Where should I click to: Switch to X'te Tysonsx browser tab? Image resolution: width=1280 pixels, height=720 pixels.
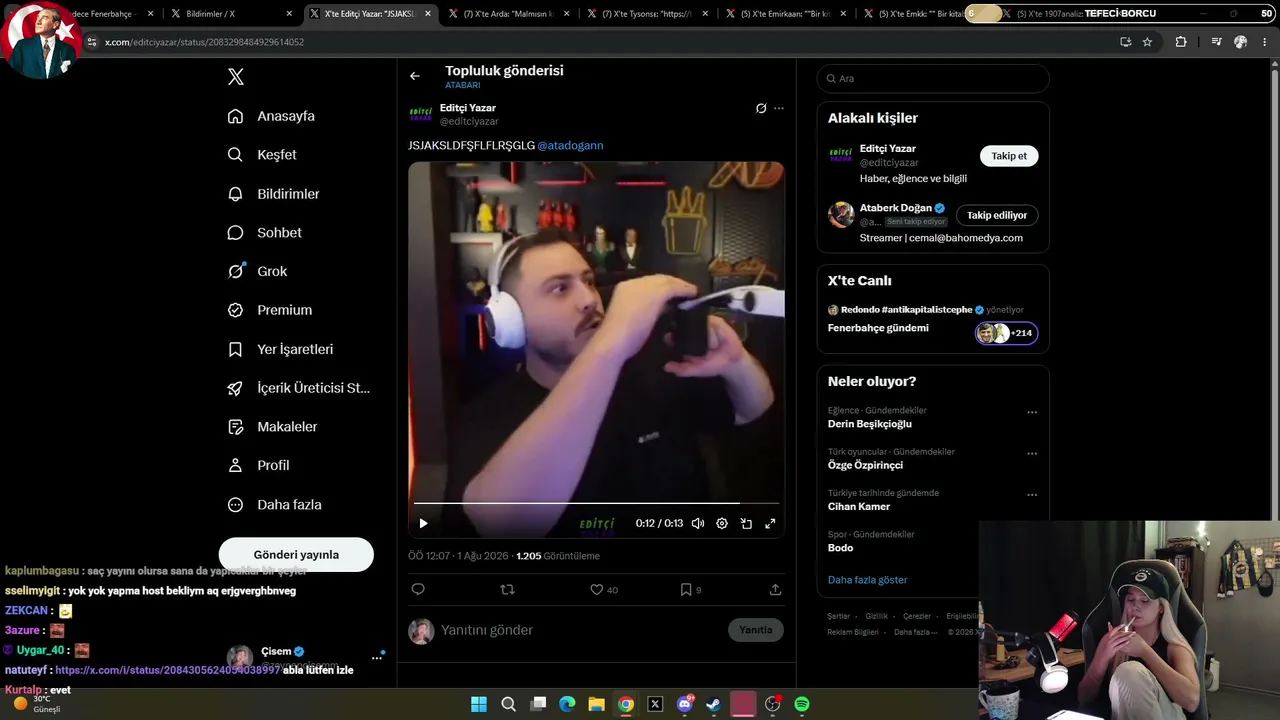point(646,14)
